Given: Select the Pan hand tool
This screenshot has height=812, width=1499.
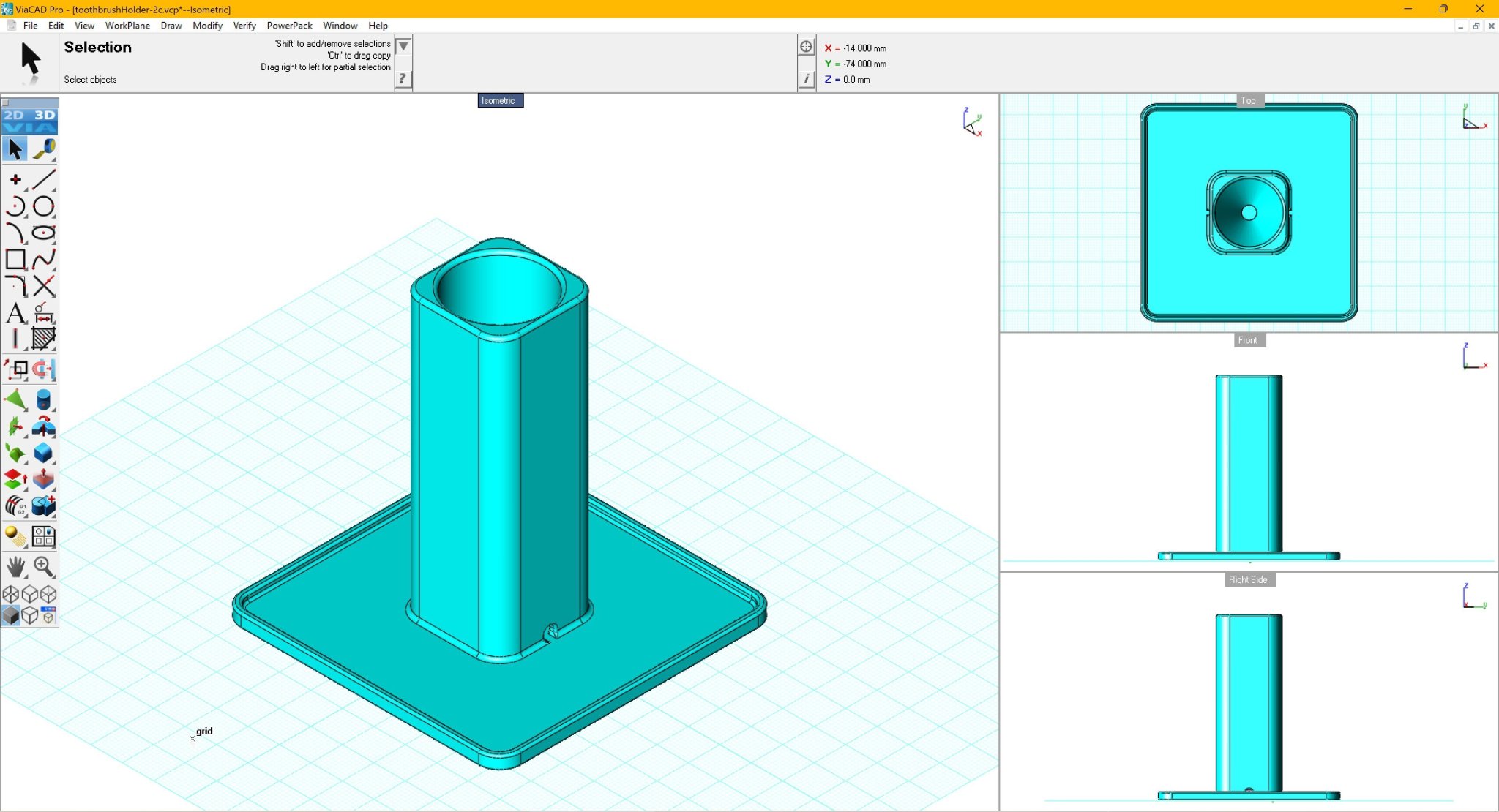Looking at the screenshot, I should pos(15,567).
